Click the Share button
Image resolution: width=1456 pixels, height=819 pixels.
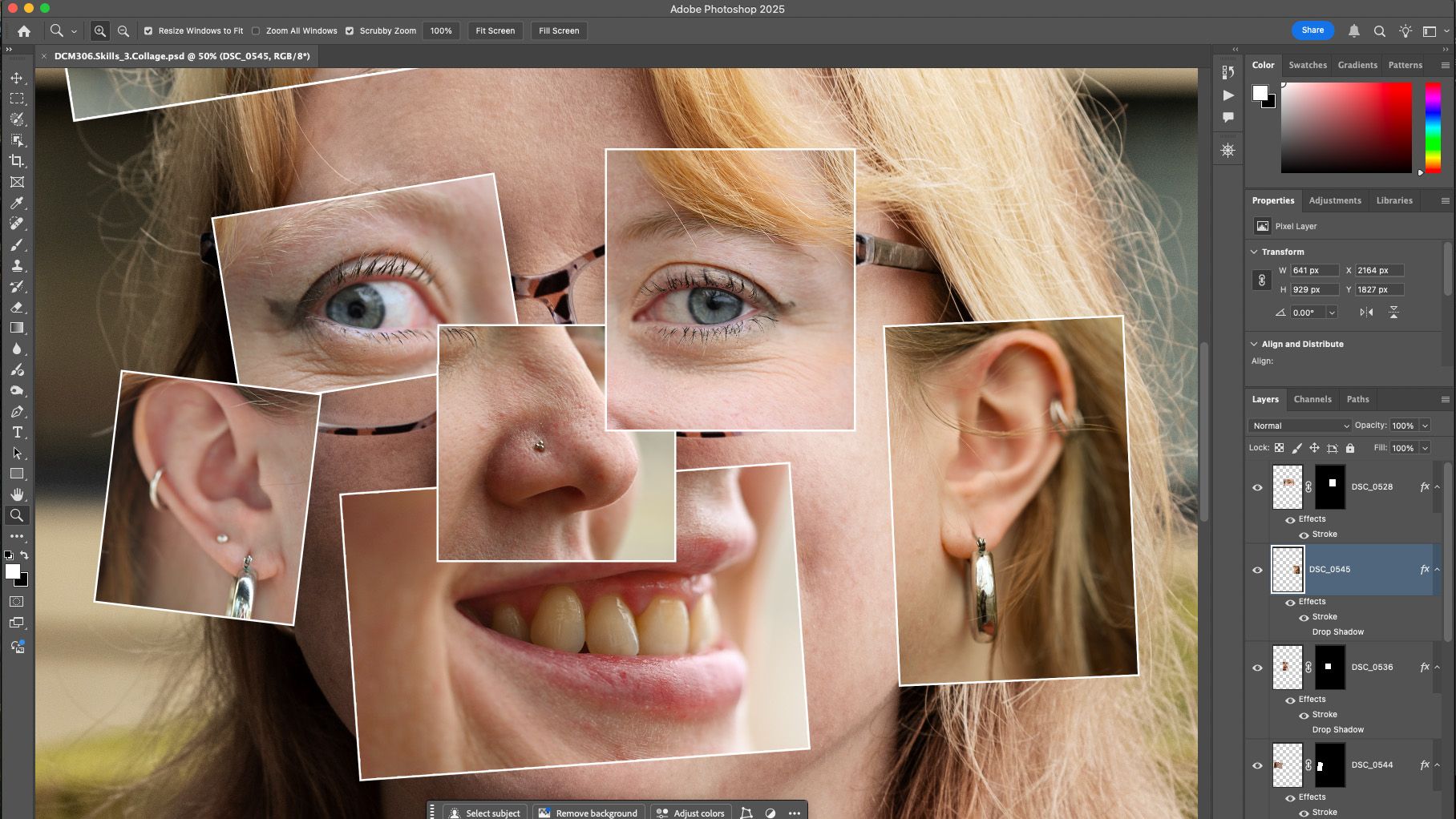tap(1312, 30)
